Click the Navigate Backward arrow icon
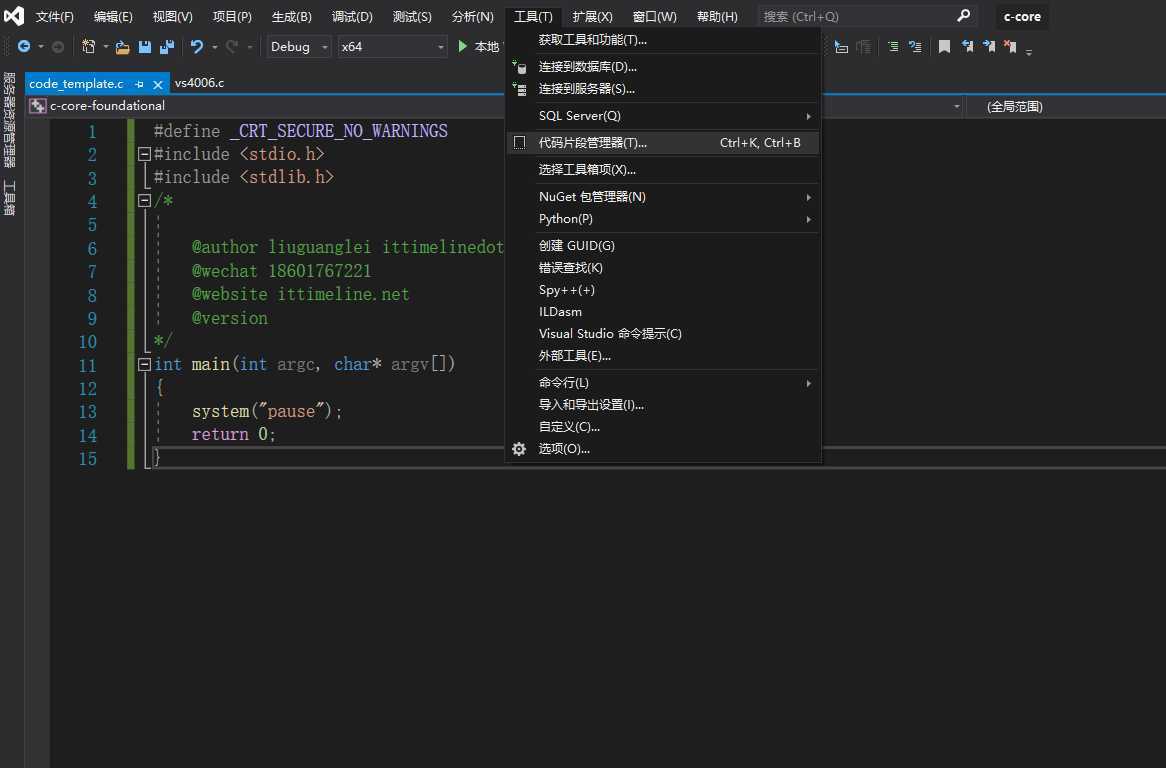Screen dimensions: 1166x768 click(x=24, y=46)
